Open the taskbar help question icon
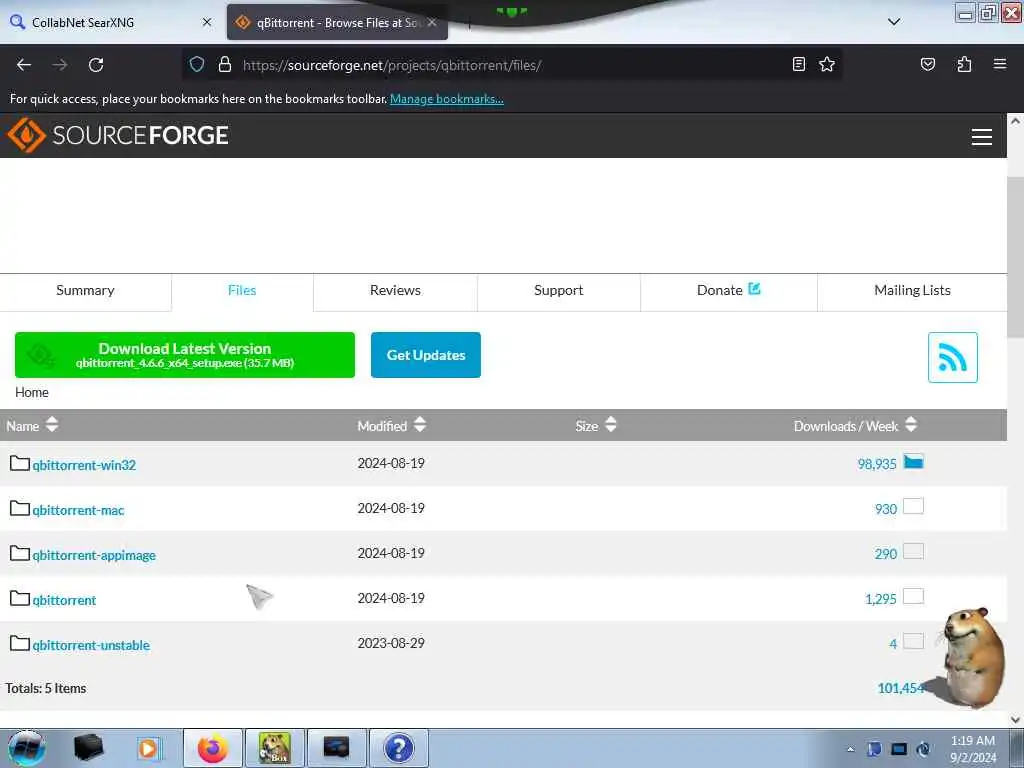Screen dimensions: 1024x768 click(x=399, y=748)
